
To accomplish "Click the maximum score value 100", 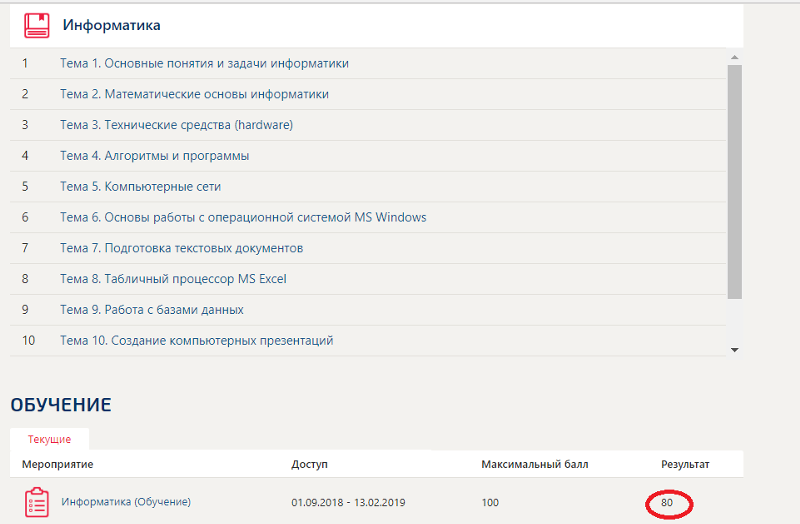I will (490, 503).
